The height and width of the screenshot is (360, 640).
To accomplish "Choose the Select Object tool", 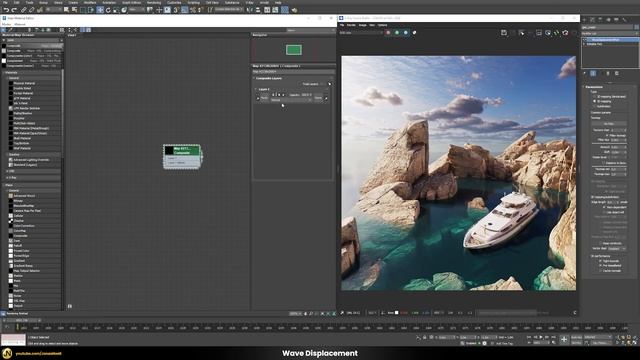I will pyautogui.click(x=66, y=10).
